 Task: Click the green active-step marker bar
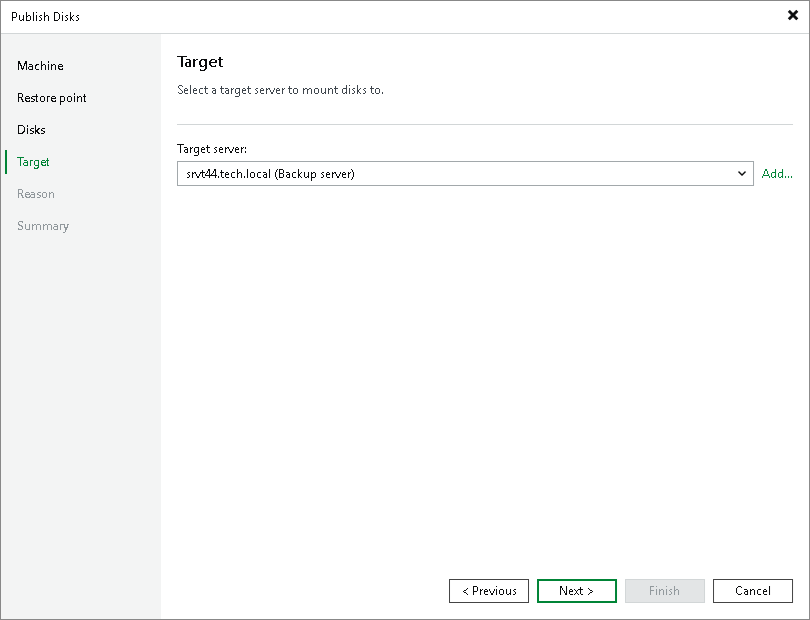(6, 162)
